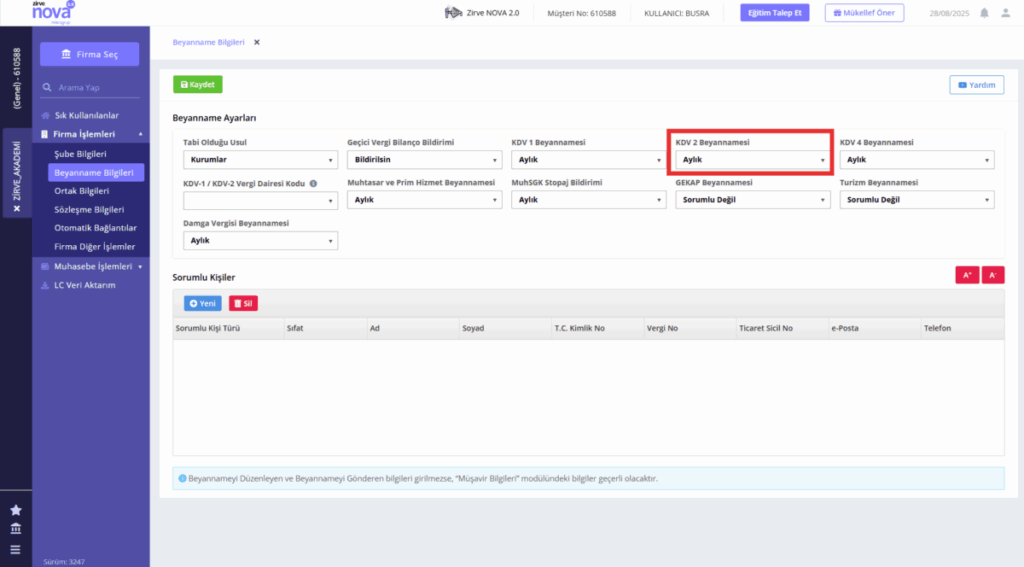Open the hamburger menu icon
Viewport: 1024px width, 567px height.
[x=16, y=550]
